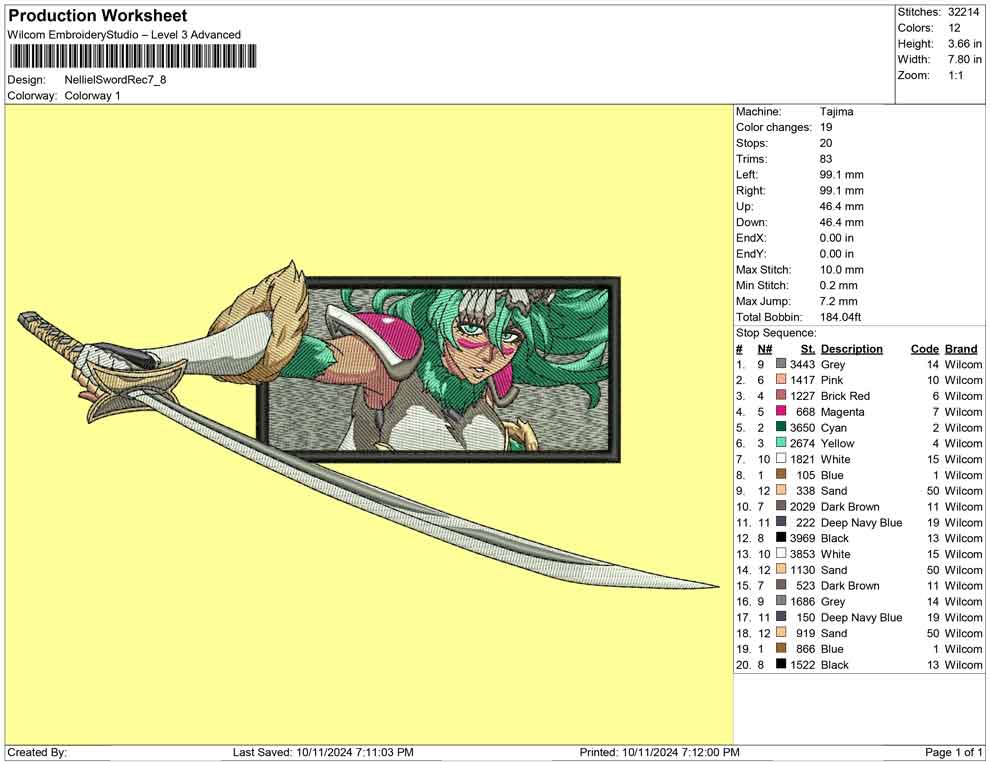Click the Sand swatch in row 14
This screenshot has height=762, width=990.
781,570
